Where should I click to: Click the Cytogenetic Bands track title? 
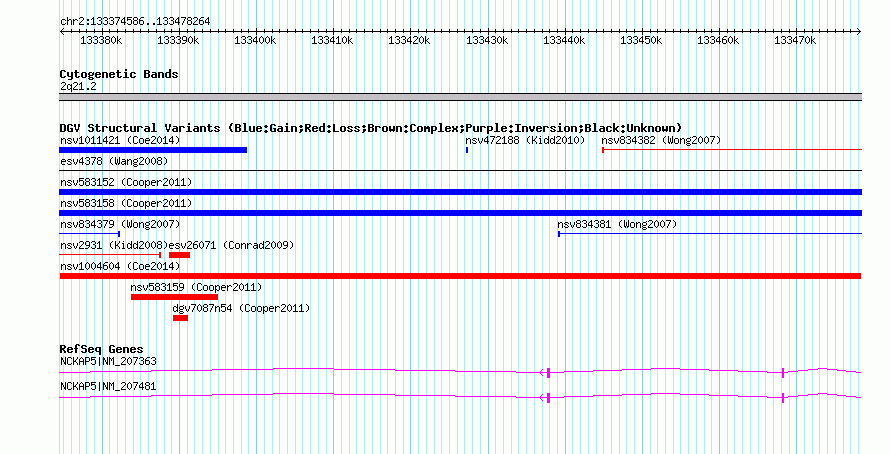coord(119,74)
